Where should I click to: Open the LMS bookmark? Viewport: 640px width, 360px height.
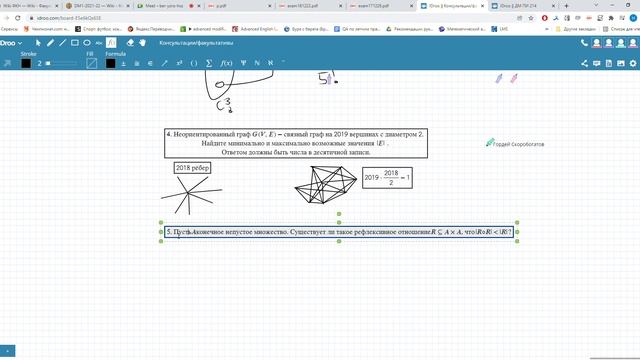[500, 29]
